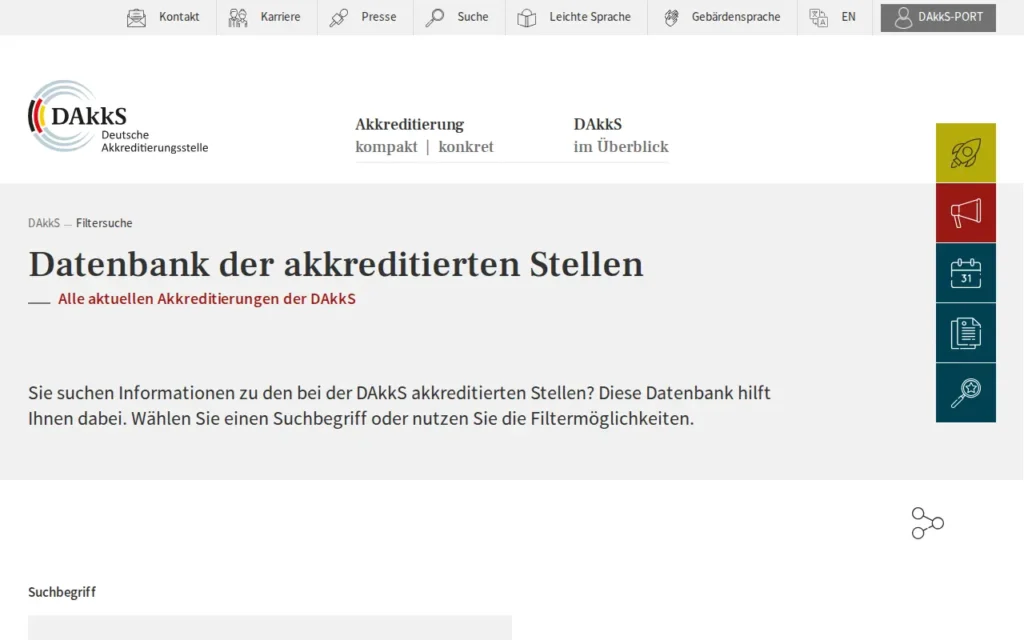Open the documents tile in sidebar
The image size is (1024, 640).
tap(966, 333)
